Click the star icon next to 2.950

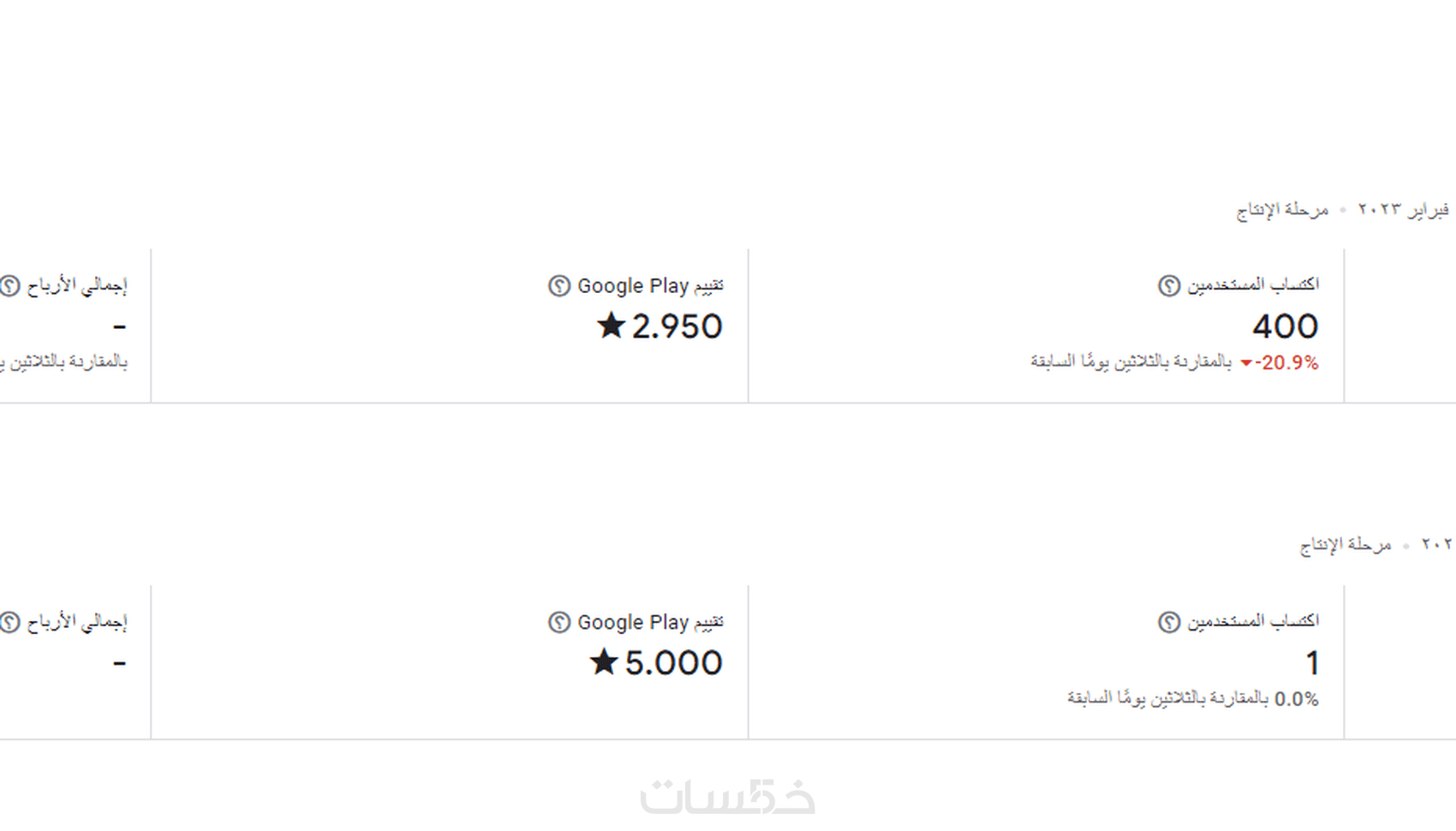pyautogui.click(x=611, y=326)
